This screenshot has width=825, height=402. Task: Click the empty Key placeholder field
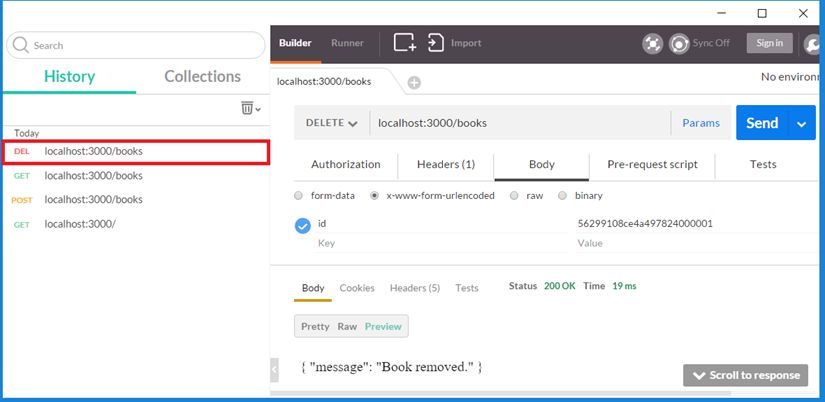pos(441,244)
